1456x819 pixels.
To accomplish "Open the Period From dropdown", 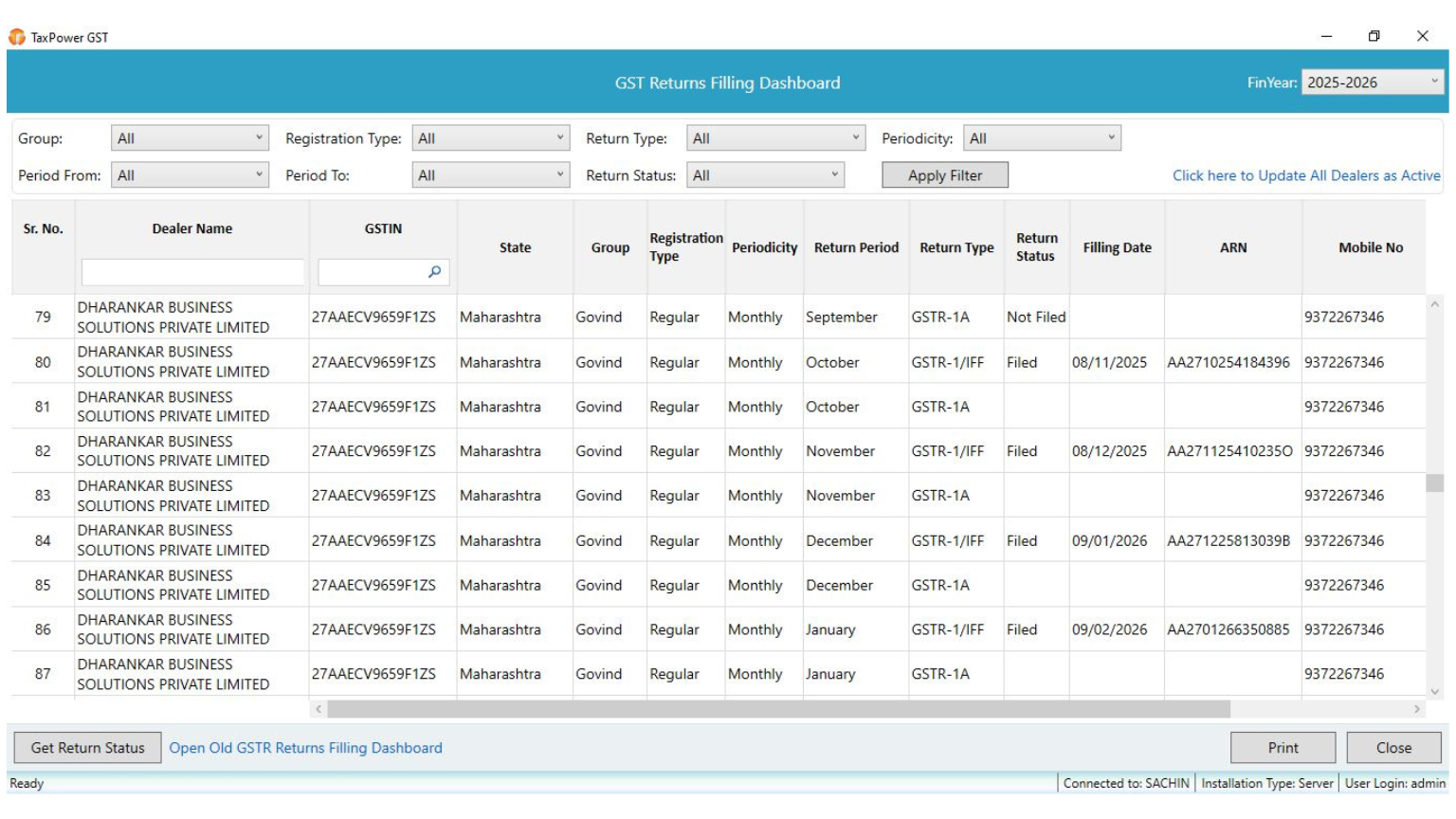I will (190, 175).
